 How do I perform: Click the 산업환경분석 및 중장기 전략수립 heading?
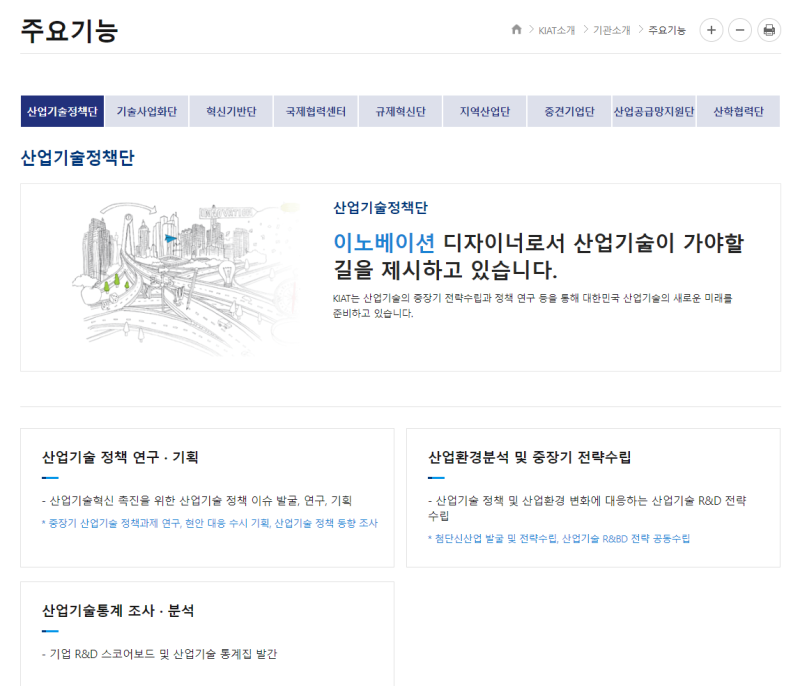529,457
